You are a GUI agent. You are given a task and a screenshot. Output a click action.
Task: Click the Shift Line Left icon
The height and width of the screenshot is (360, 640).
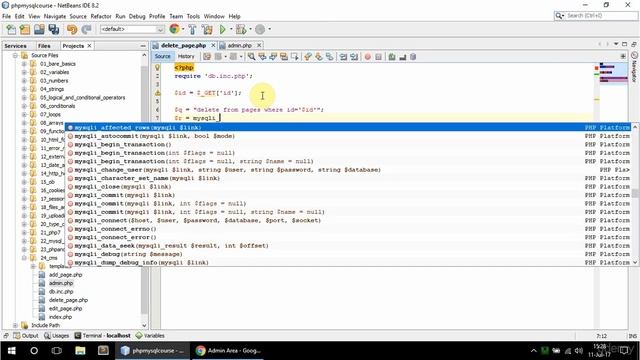pyautogui.click(x=343, y=57)
